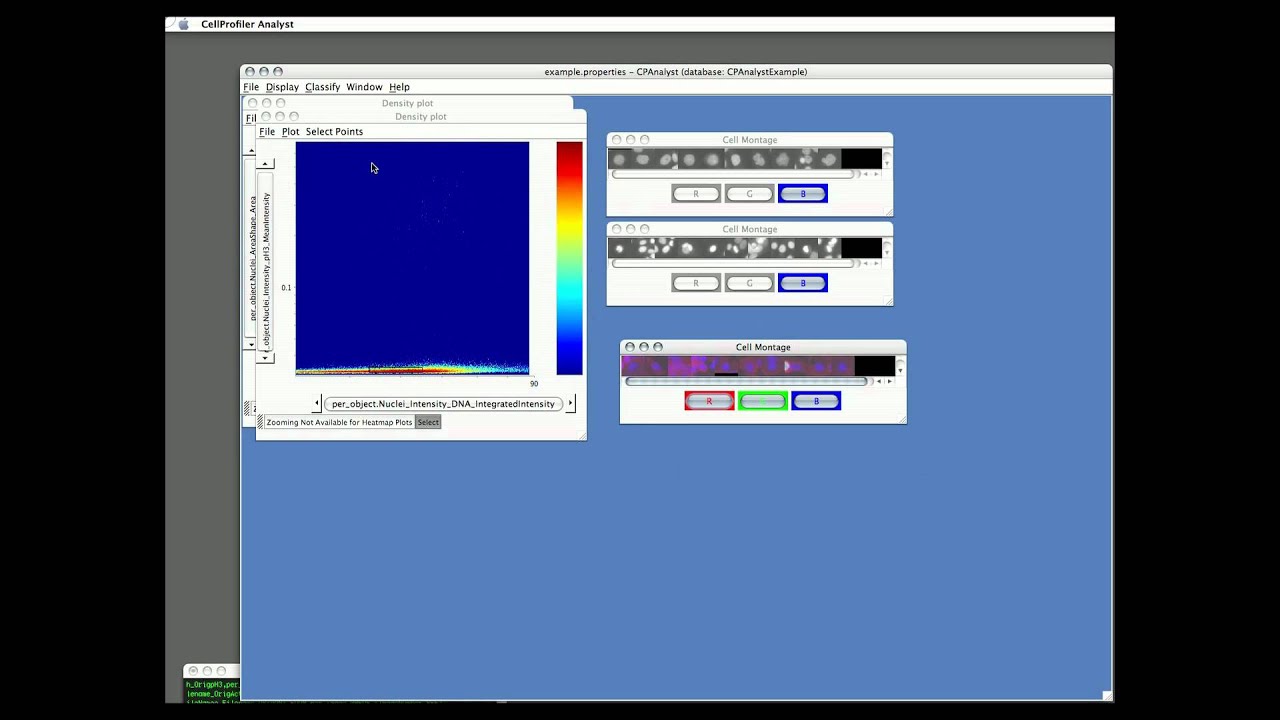The image size is (1280, 720).
Task: Click the down arrow below AreaShape_Area axis
Action: pos(250,344)
